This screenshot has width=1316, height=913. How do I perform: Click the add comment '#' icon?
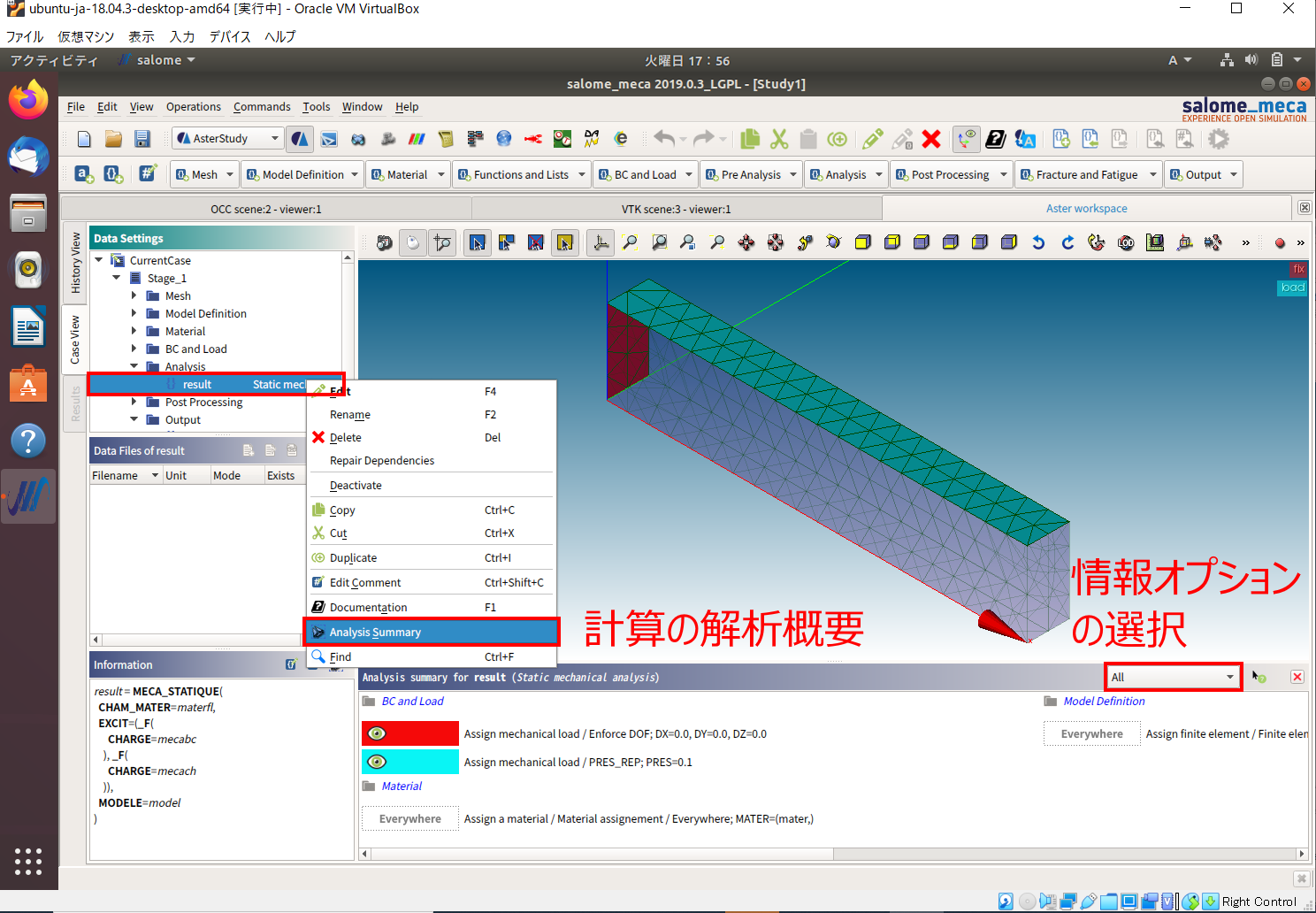[148, 173]
